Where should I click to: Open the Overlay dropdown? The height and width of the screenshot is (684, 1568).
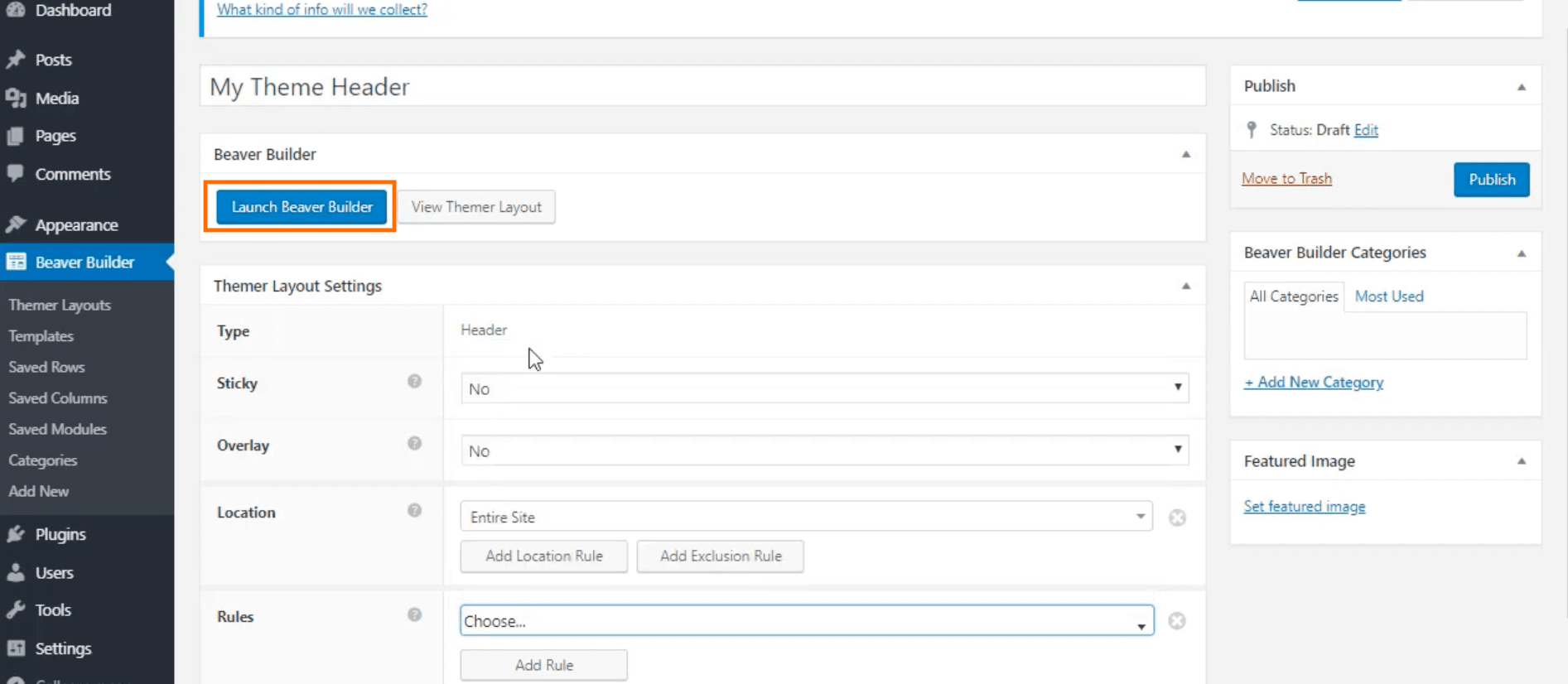tap(824, 450)
